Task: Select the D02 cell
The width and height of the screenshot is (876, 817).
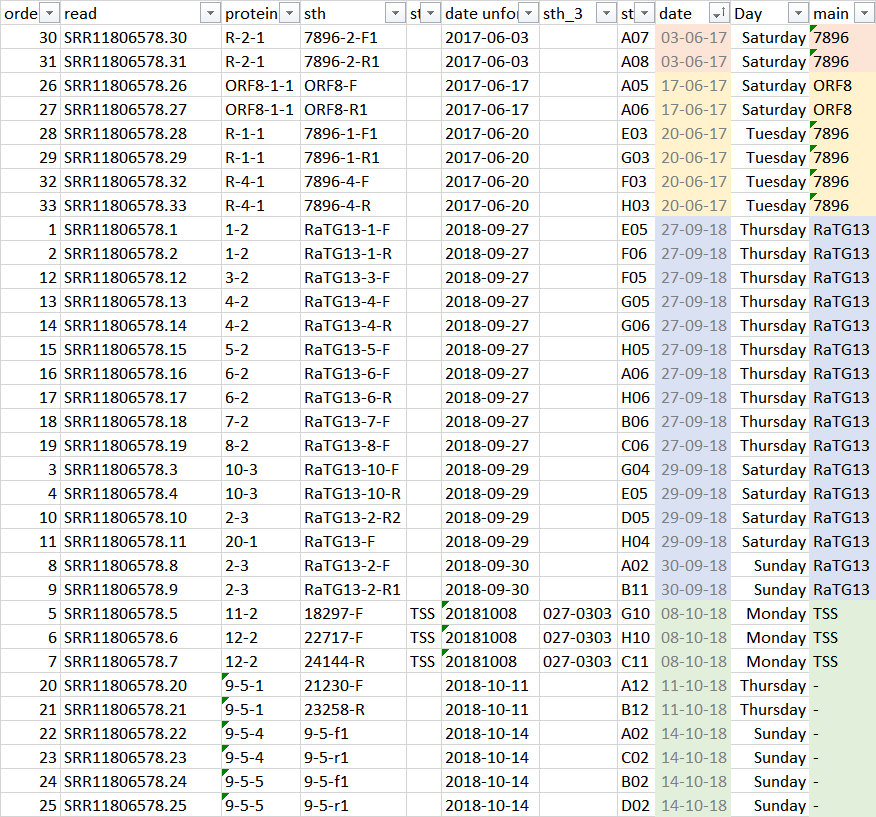Action: coord(636,806)
